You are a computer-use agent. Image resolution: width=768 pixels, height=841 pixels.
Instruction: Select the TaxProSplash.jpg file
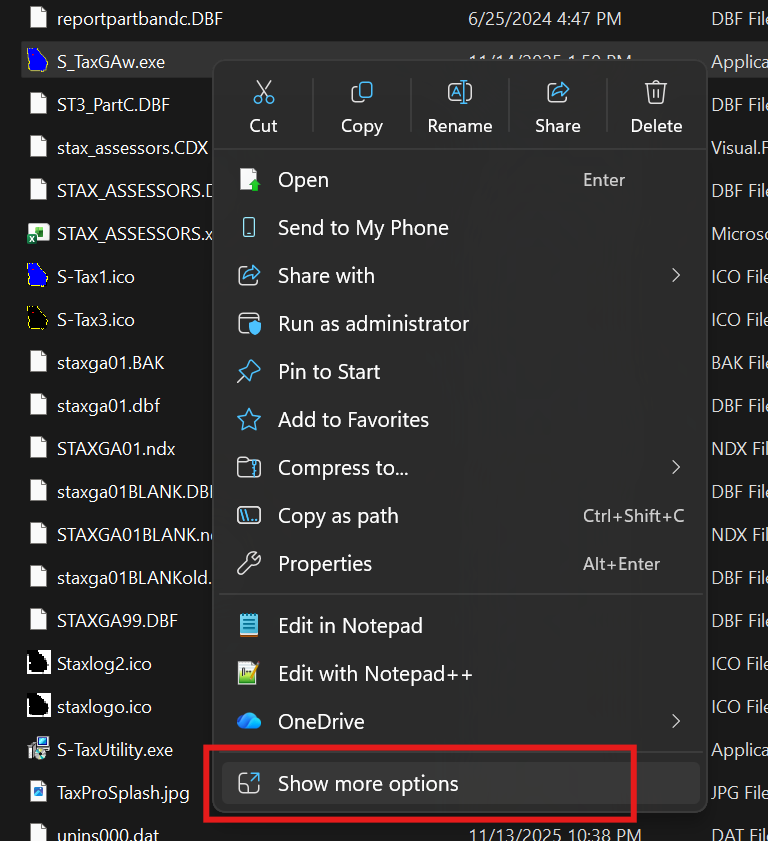coord(122,793)
